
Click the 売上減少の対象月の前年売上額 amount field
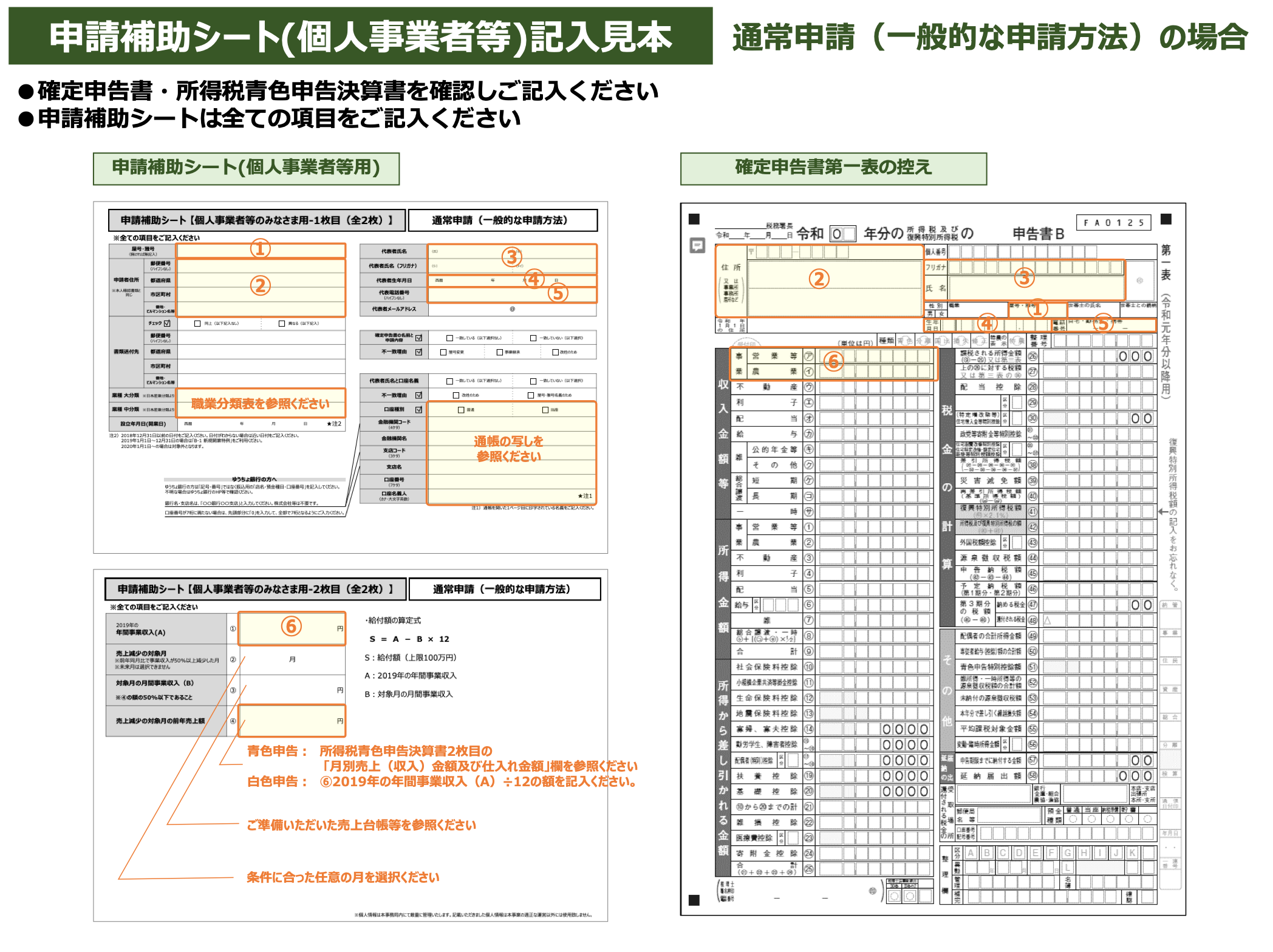(x=292, y=721)
